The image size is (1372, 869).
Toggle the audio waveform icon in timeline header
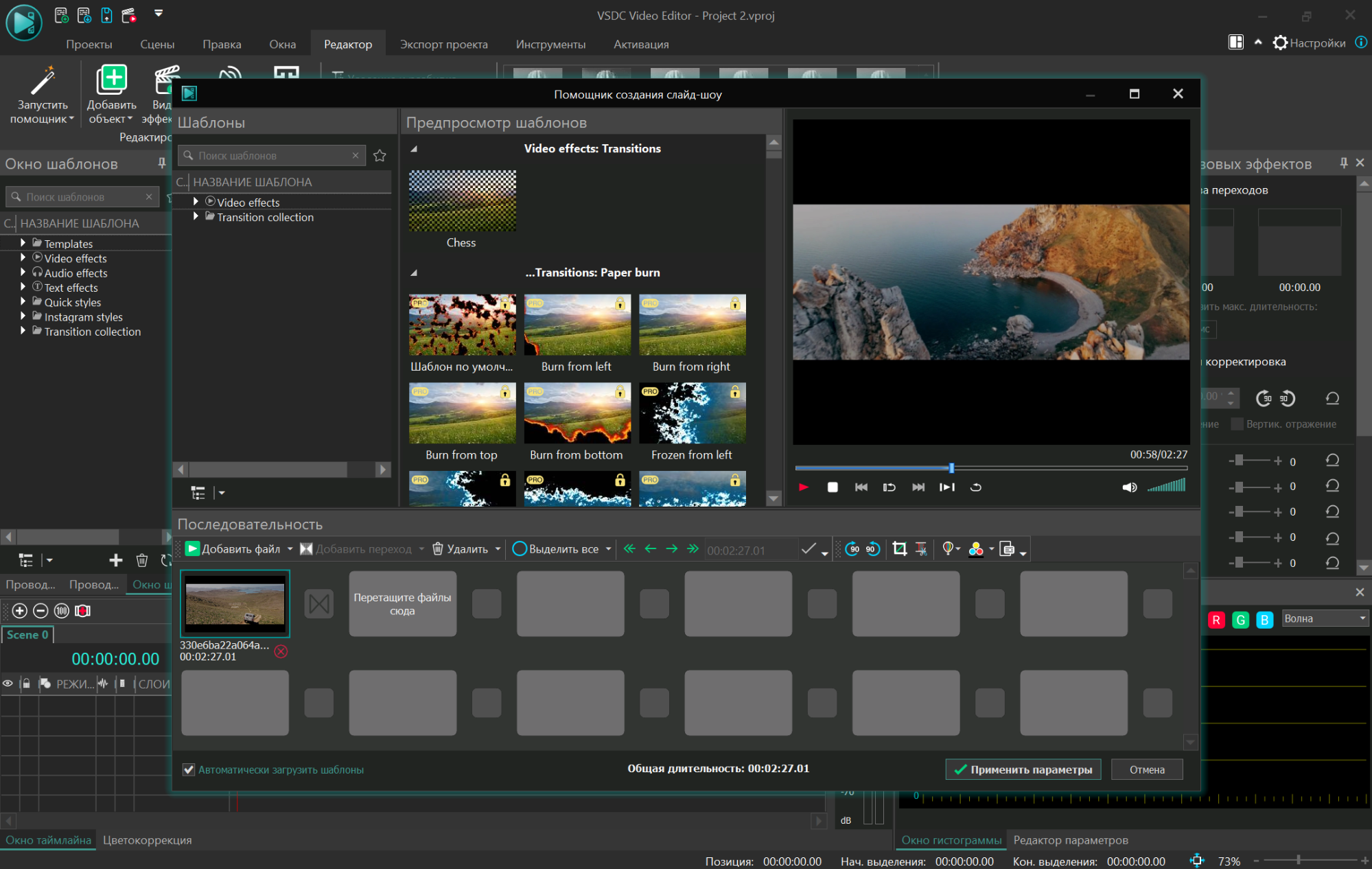[x=103, y=684]
